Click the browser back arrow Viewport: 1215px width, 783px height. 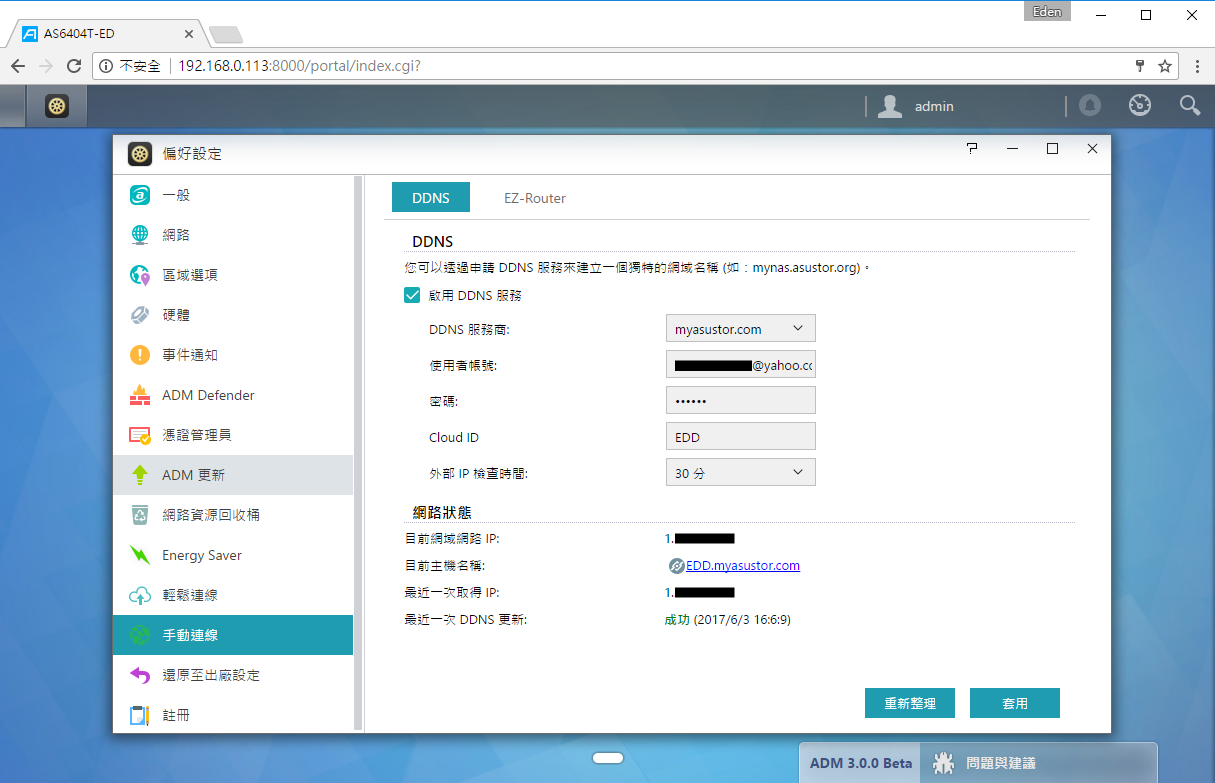click(x=18, y=66)
